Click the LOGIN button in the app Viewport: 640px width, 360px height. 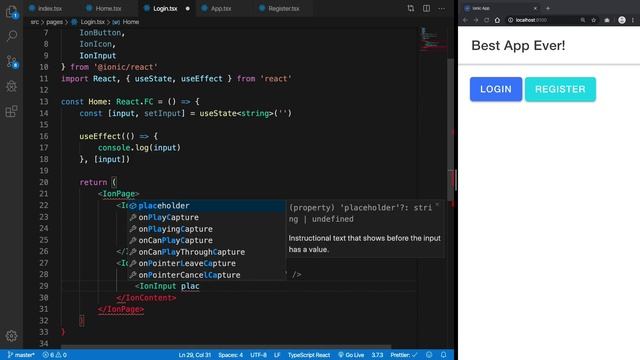[x=496, y=89]
